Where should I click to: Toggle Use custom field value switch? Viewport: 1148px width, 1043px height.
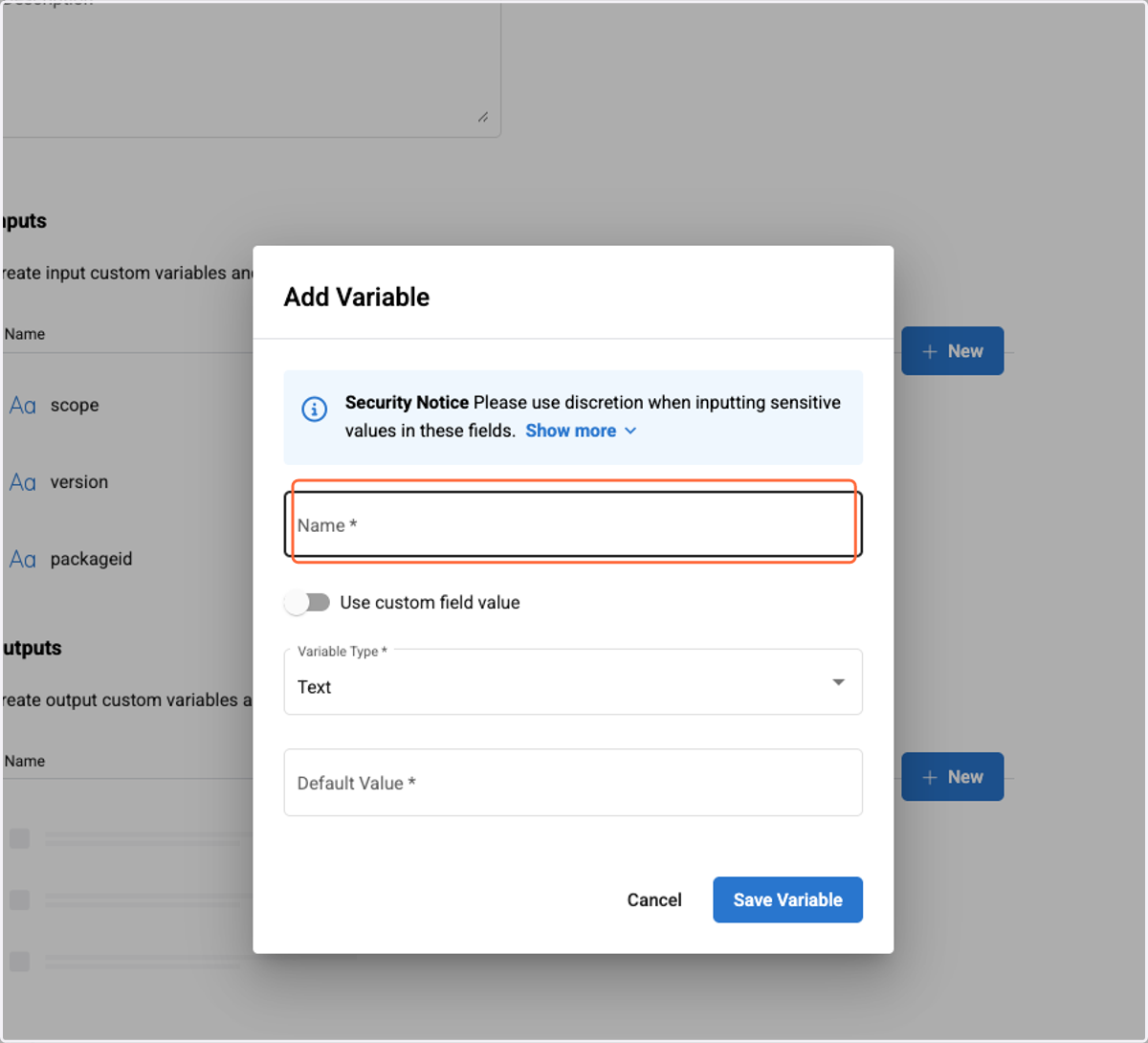(x=307, y=602)
